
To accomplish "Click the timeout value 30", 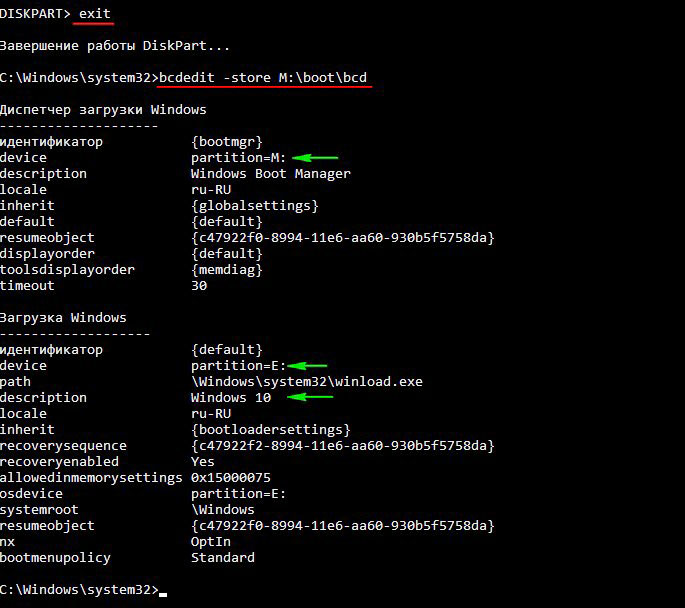I will 199,286.
